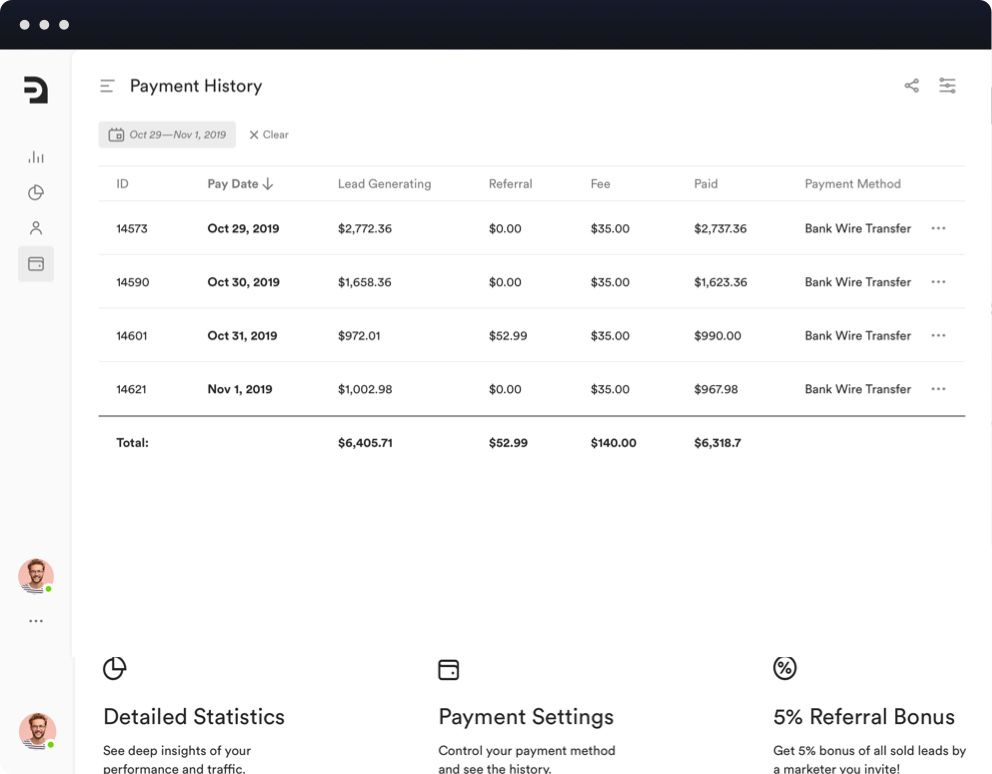Screen dimensions: 992x774
Task: Expand row options for payment 14621
Action: (x=938, y=389)
